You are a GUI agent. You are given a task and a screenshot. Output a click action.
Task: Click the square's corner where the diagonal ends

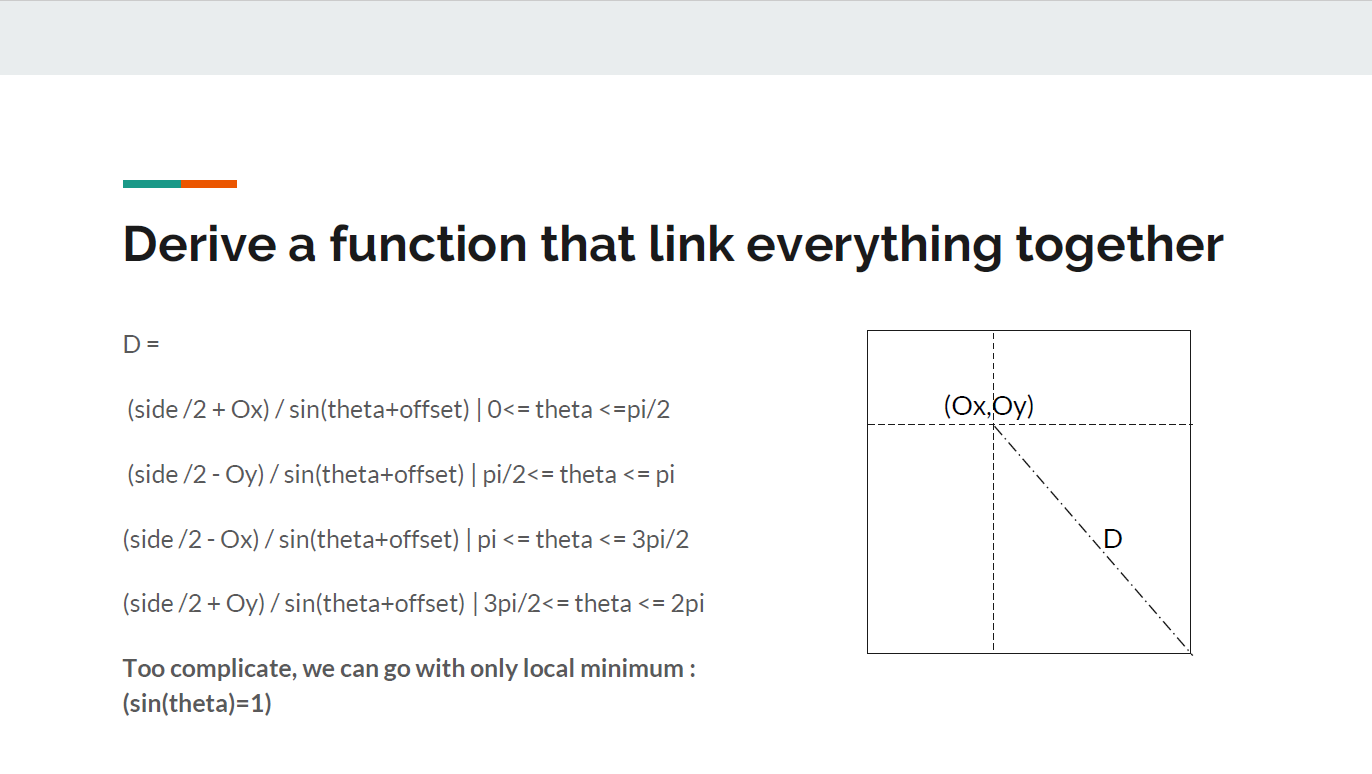1190,653
